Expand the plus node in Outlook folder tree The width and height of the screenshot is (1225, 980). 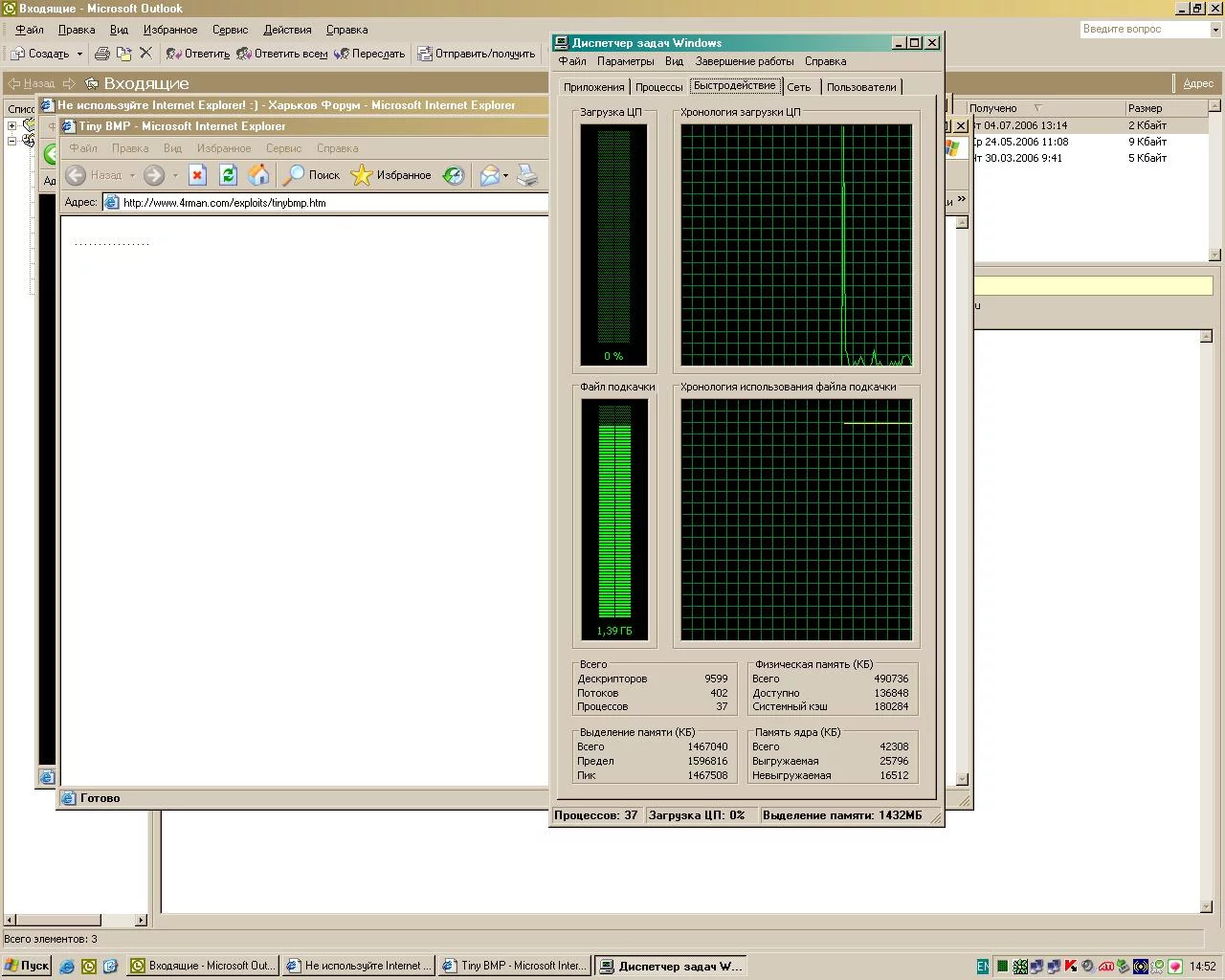(12, 125)
